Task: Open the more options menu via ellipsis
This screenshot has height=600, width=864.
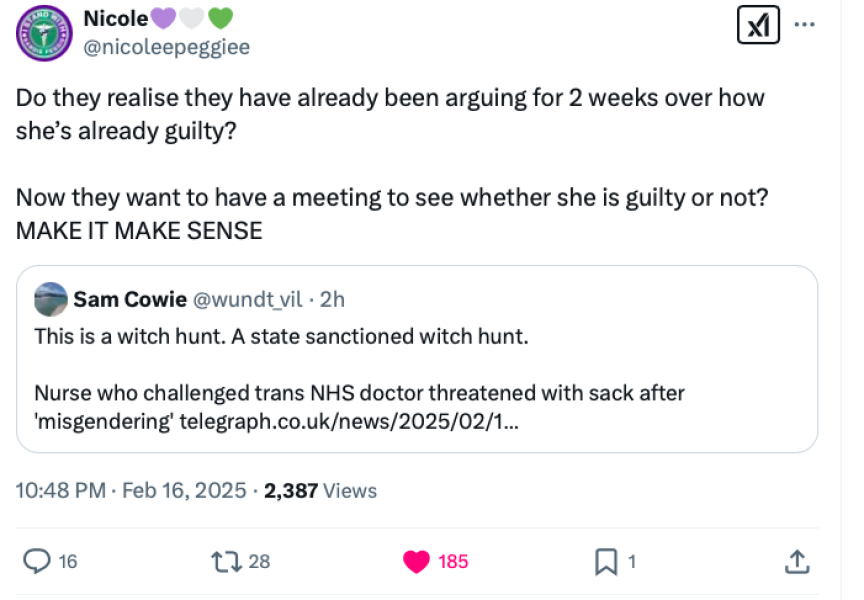Action: 805,24
